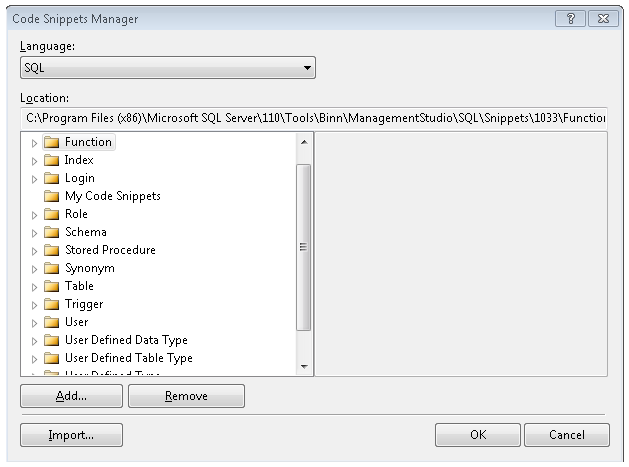This screenshot has height=467, width=629.
Task: Click the Stored Procedure folder icon
Action: coord(51,250)
